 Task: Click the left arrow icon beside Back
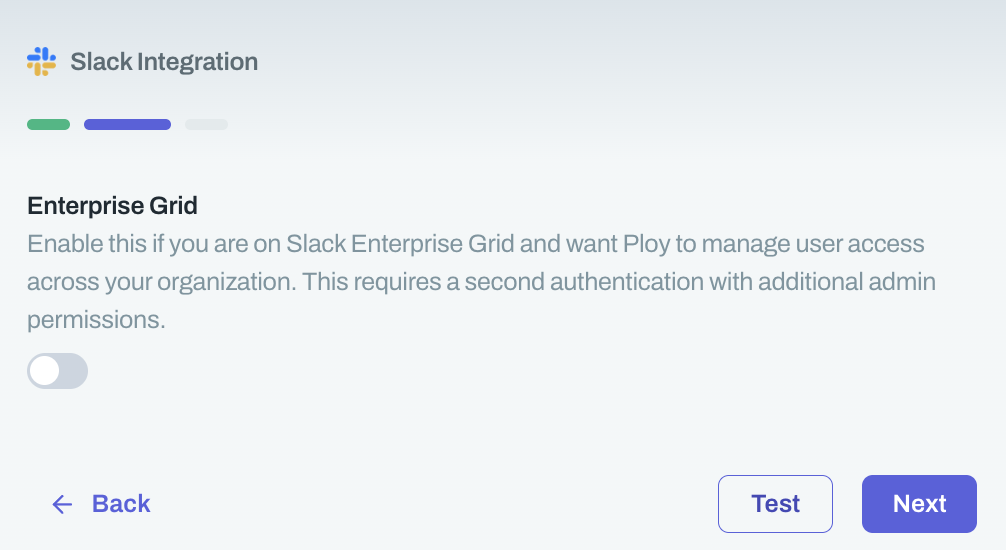pyautogui.click(x=62, y=504)
